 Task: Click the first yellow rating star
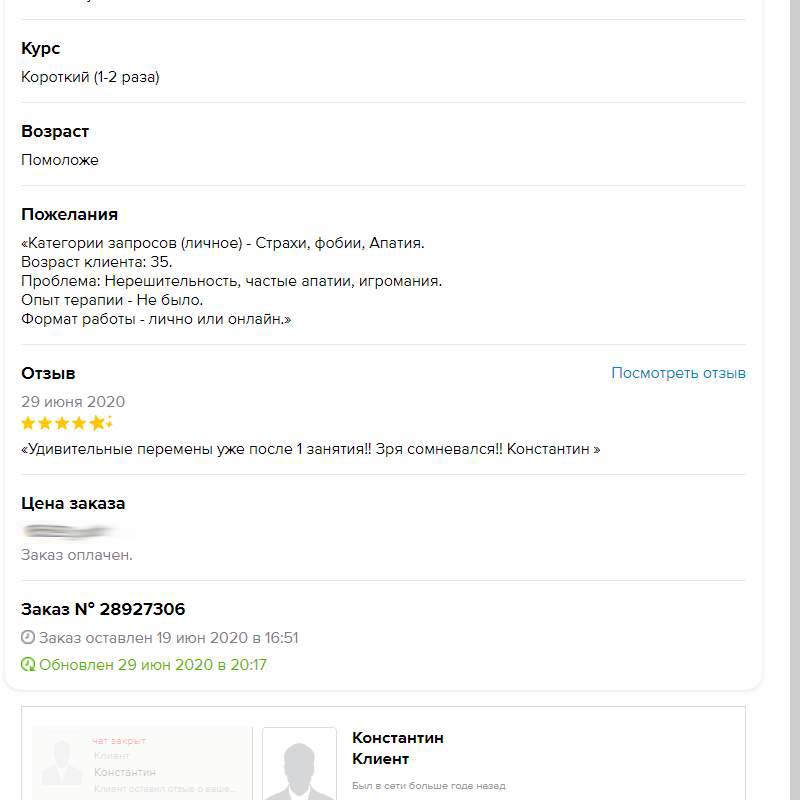(x=29, y=423)
